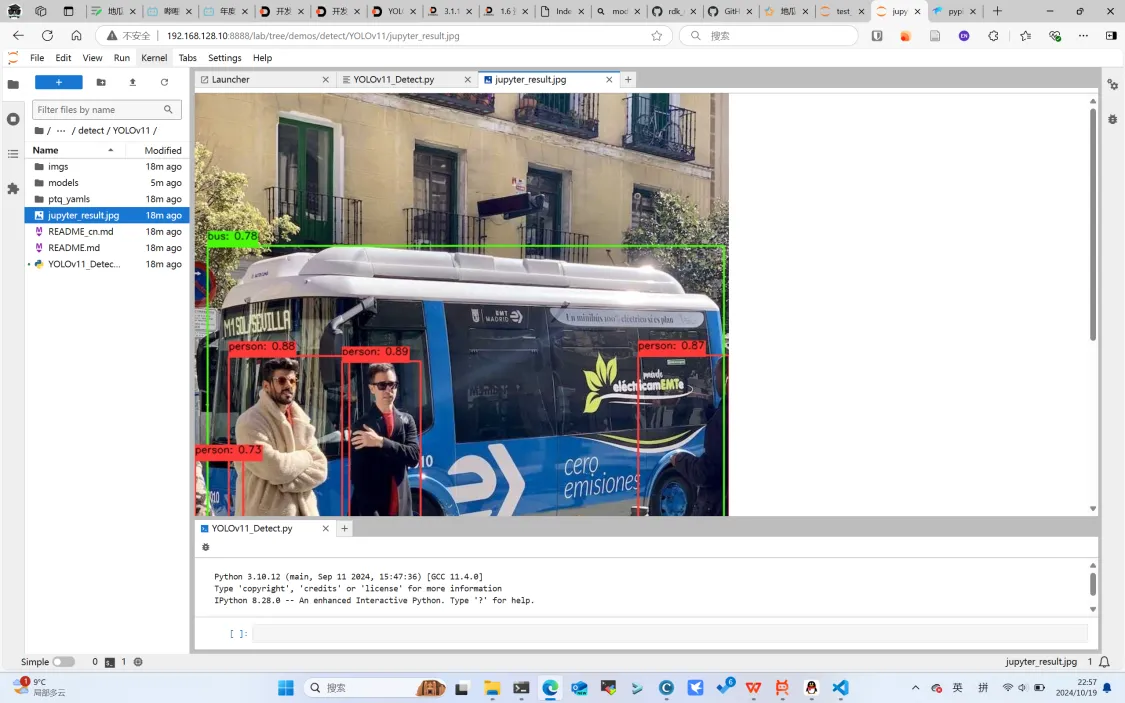Click the browser search box
This screenshot has width=1125, height=703.
[769, 35]
